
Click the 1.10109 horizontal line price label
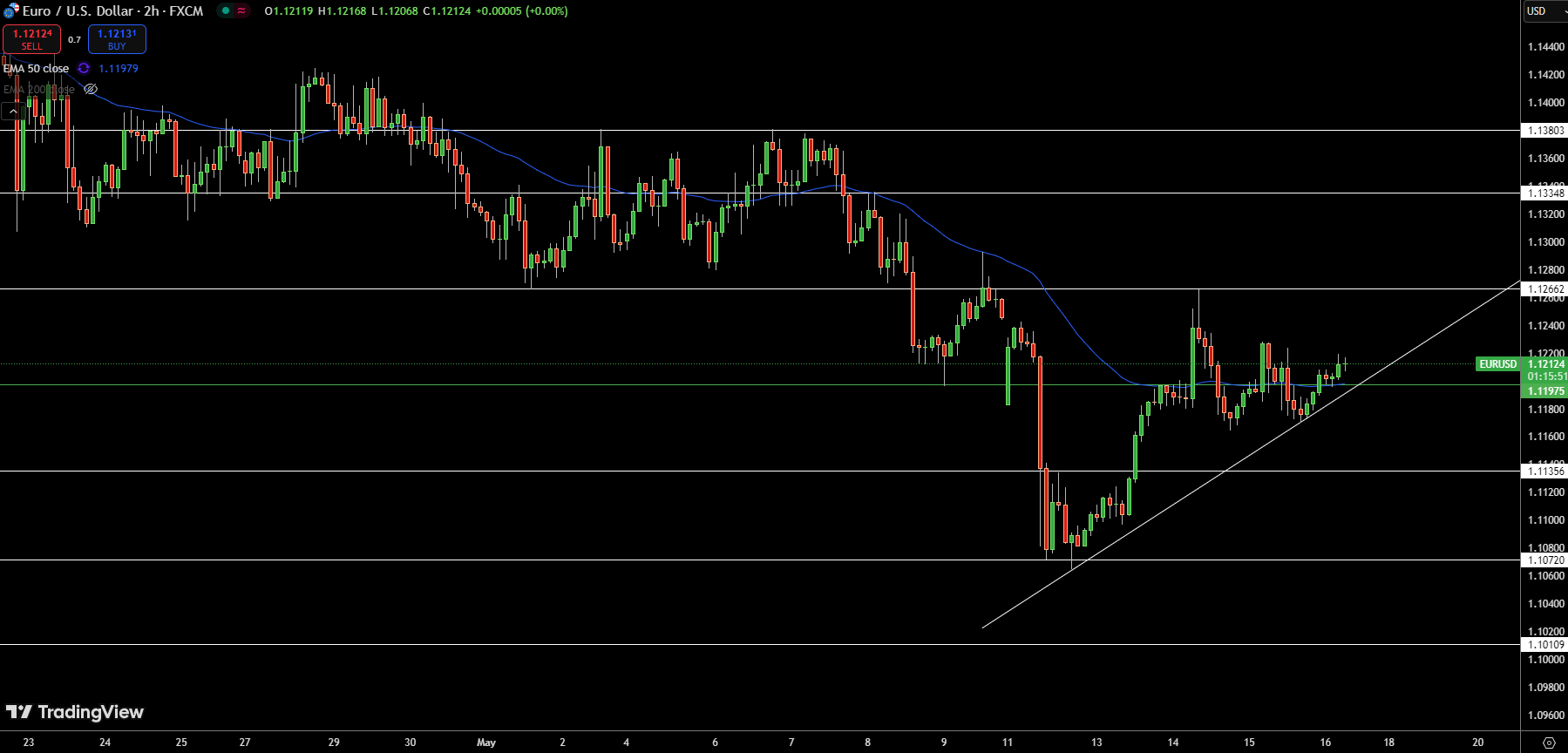point(1544,644)
